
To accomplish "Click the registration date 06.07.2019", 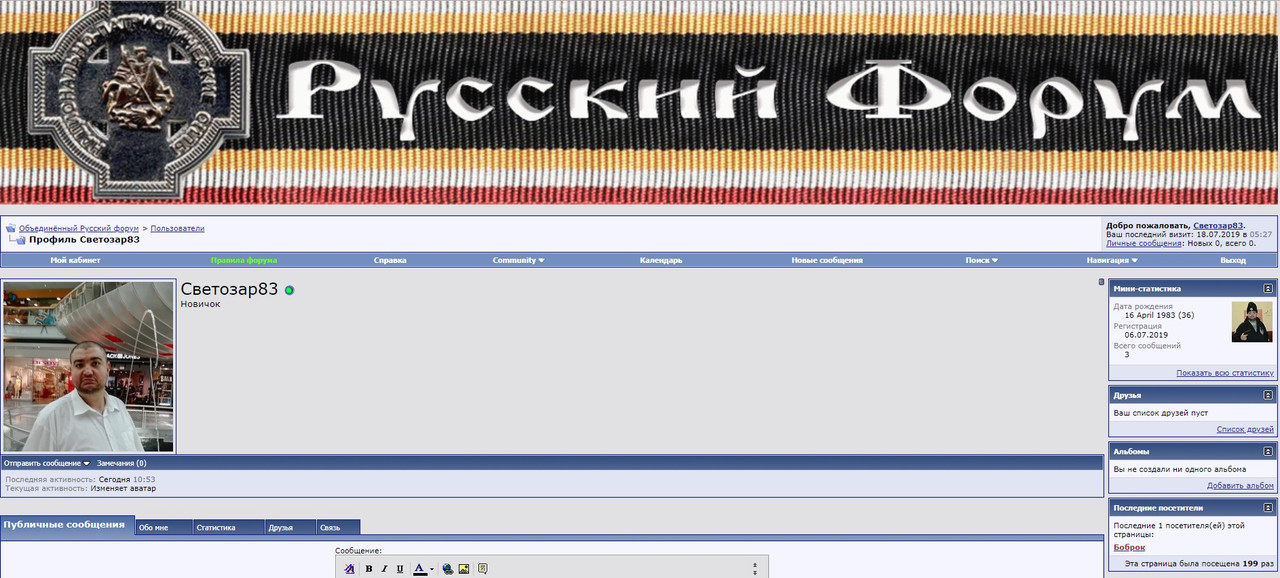I will coord(1146,335).
